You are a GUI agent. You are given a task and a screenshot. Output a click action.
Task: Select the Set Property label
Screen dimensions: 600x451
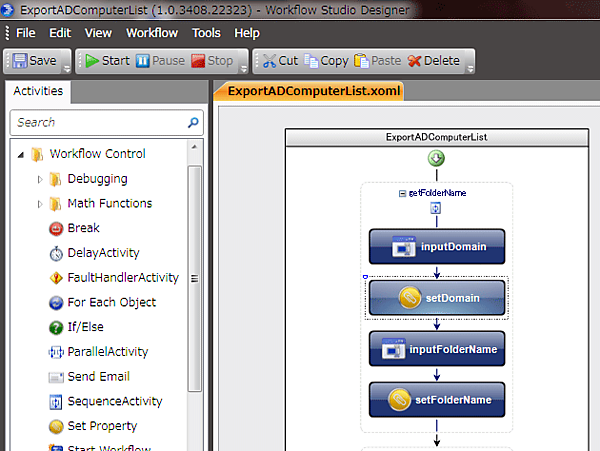[x=102, y=426]
